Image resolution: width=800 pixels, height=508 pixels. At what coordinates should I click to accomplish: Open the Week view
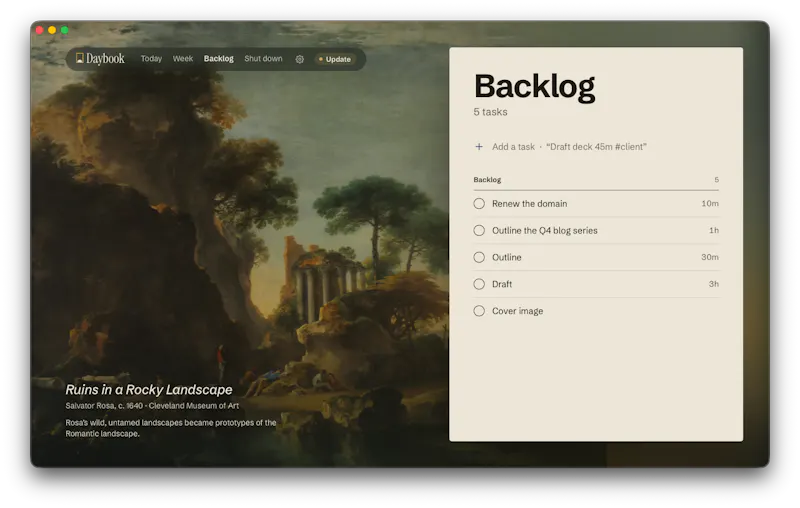tap(183, 59)
